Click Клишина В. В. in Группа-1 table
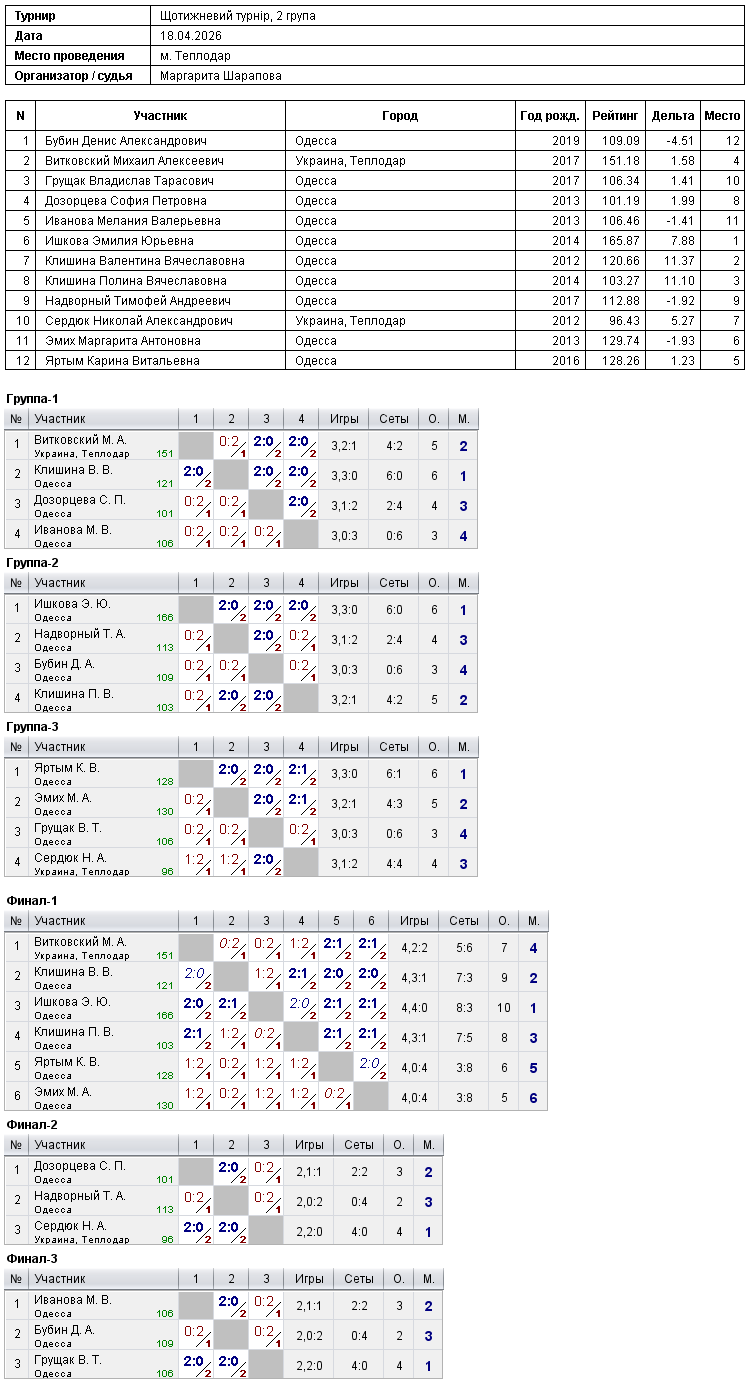 tap(73, 469)
